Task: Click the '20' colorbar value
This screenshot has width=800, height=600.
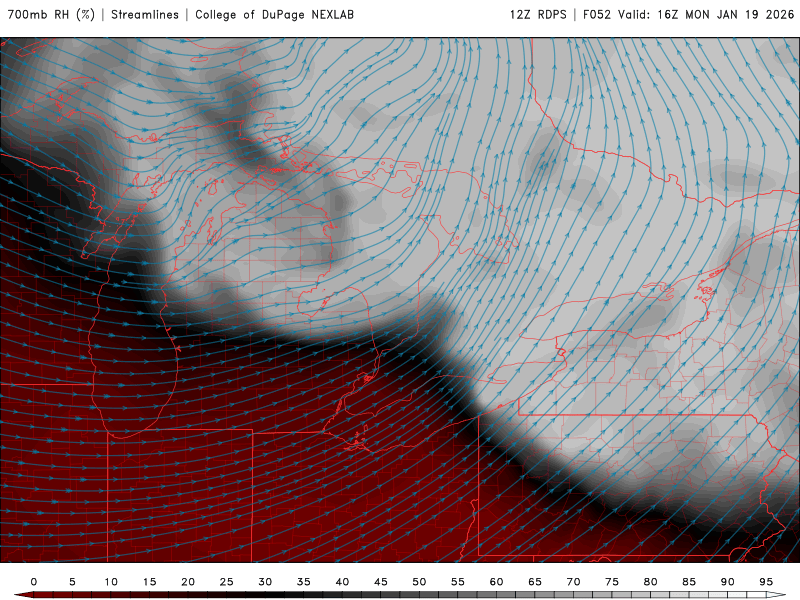Action: [x=188, y=582]
